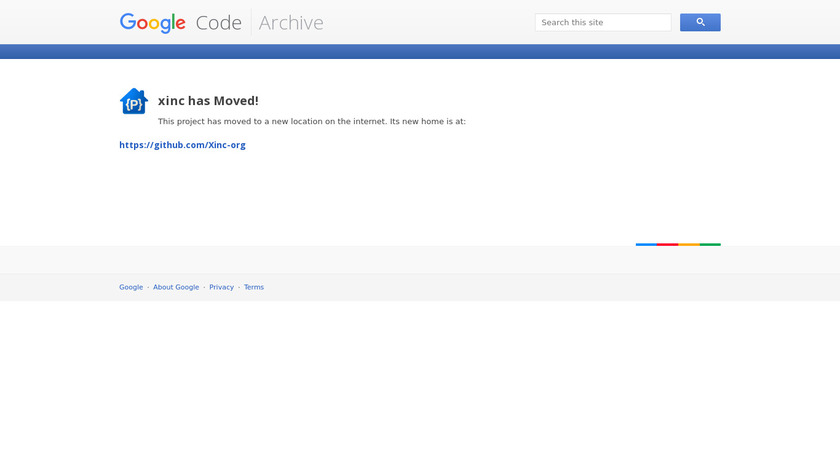The height and width of the screenshot is (472, 840).
Task: Open the About Google footer link
Action: click(176, 287)
